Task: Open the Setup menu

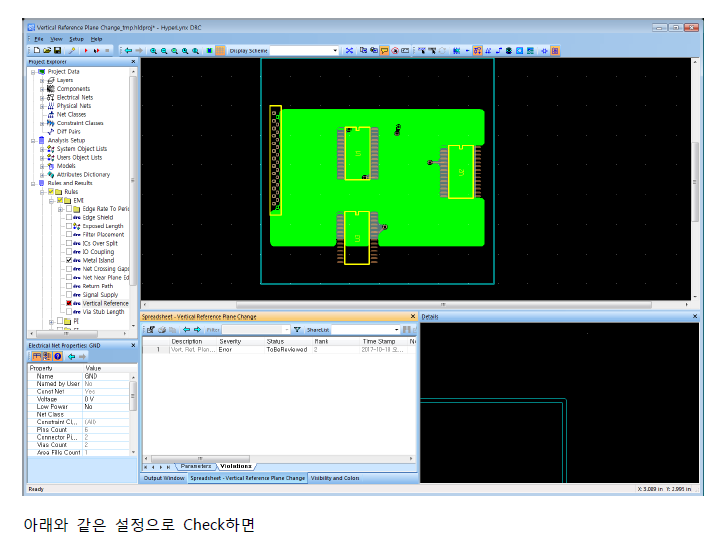Action: [77, 38]
